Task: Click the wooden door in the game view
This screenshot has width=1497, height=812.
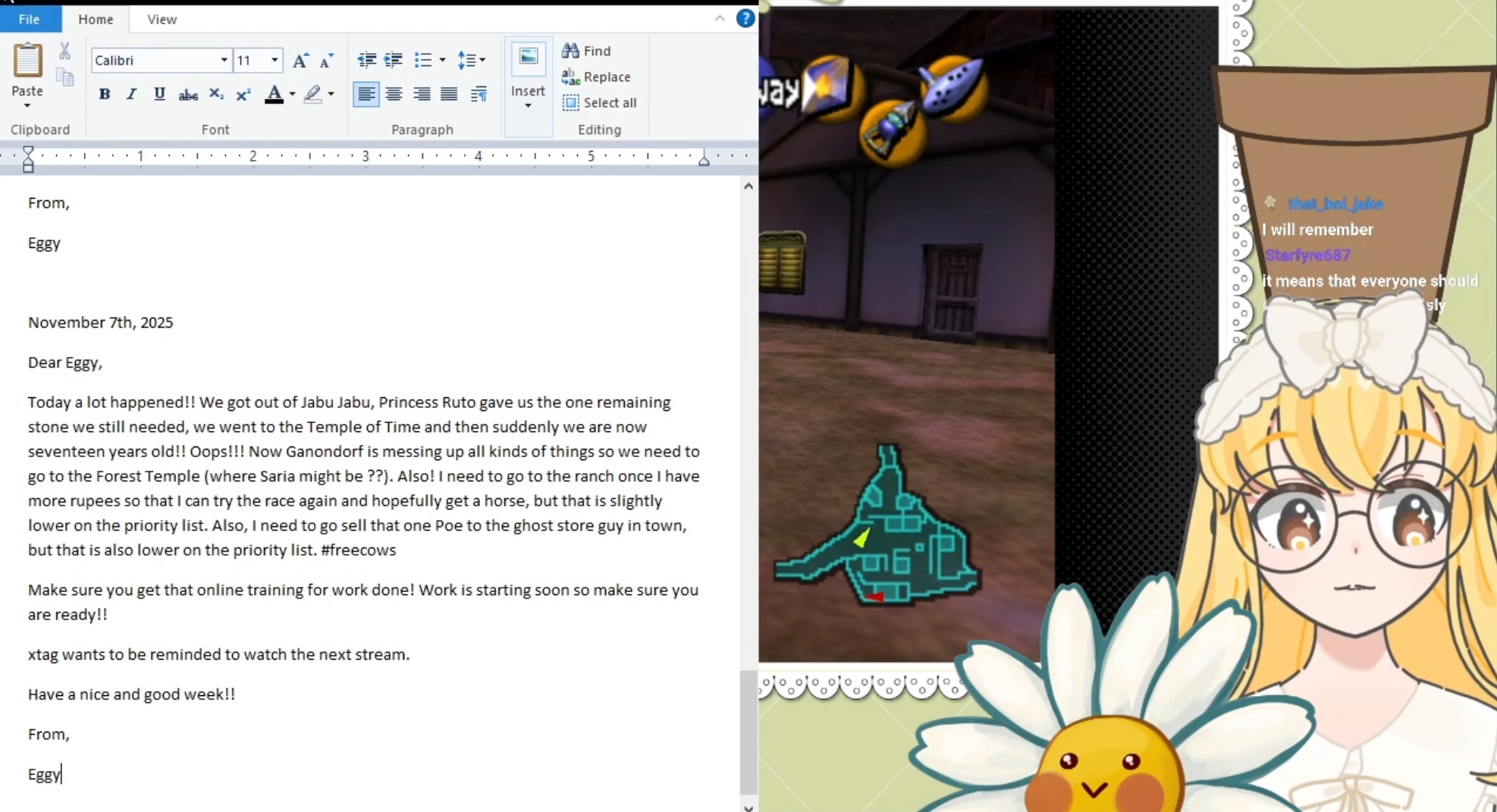Action: point(952,291)
